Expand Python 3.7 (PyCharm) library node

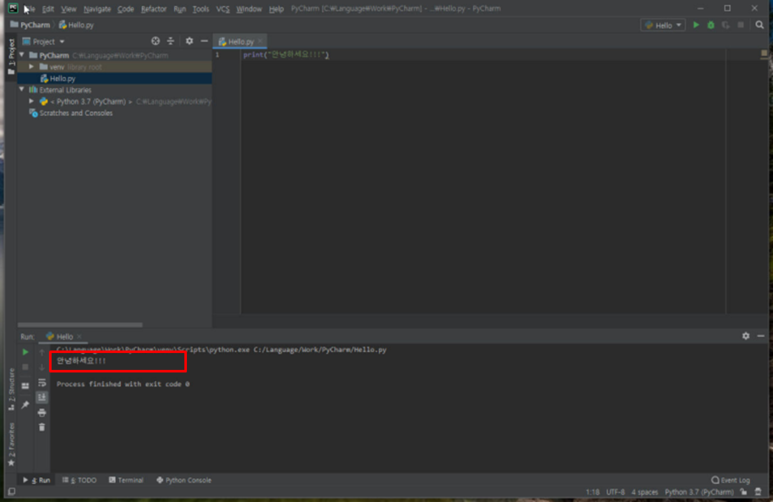click(32, 101)
